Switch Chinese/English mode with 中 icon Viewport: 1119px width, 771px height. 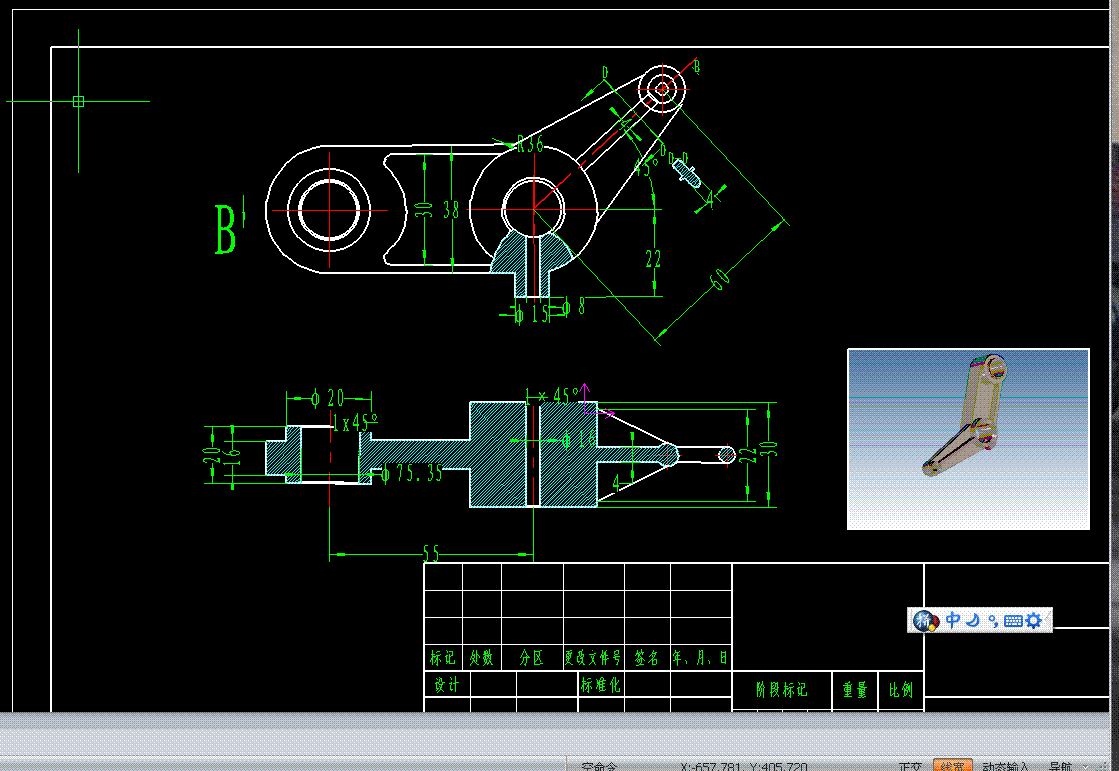953,620
